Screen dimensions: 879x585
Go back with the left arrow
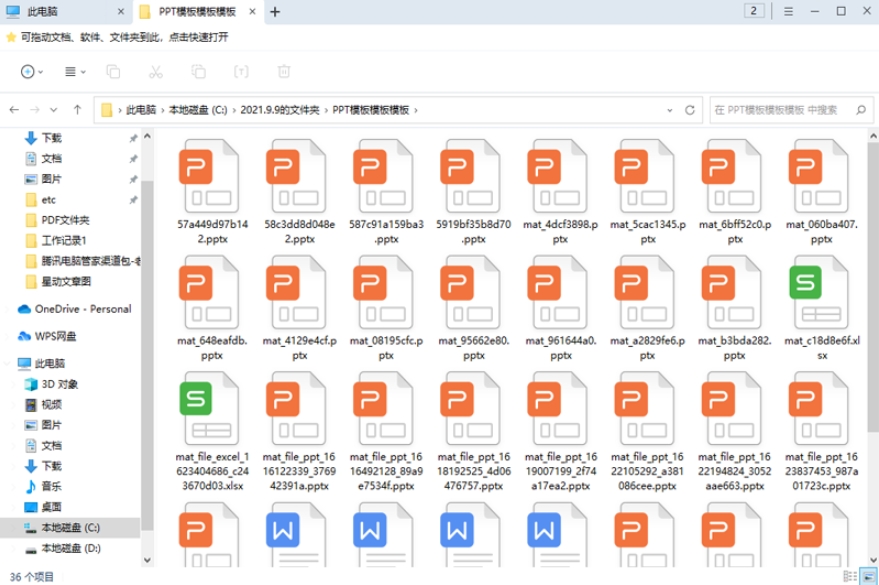click(14, 110)
